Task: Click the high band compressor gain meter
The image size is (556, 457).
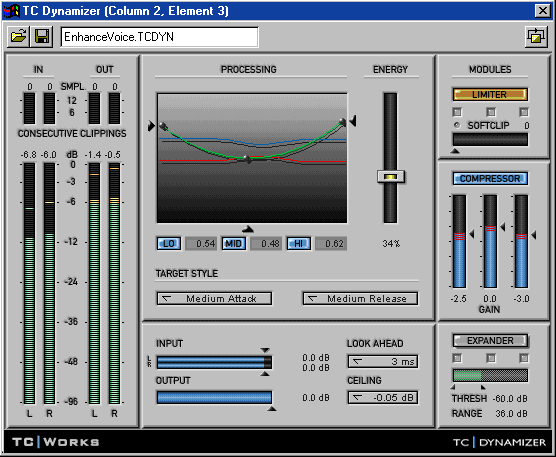Action: pos(521,241)
